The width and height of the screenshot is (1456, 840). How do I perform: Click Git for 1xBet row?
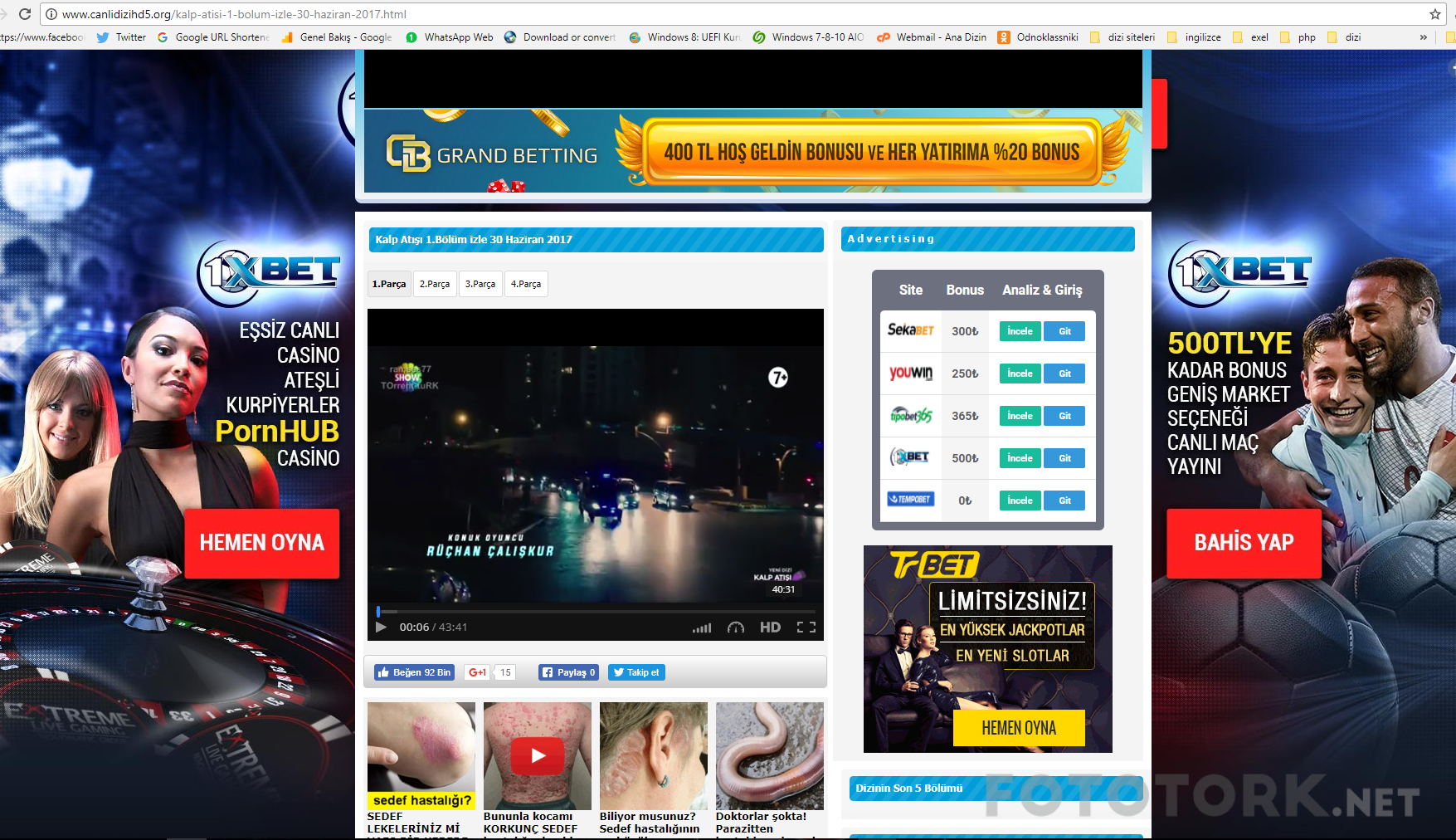point(1064,458)
